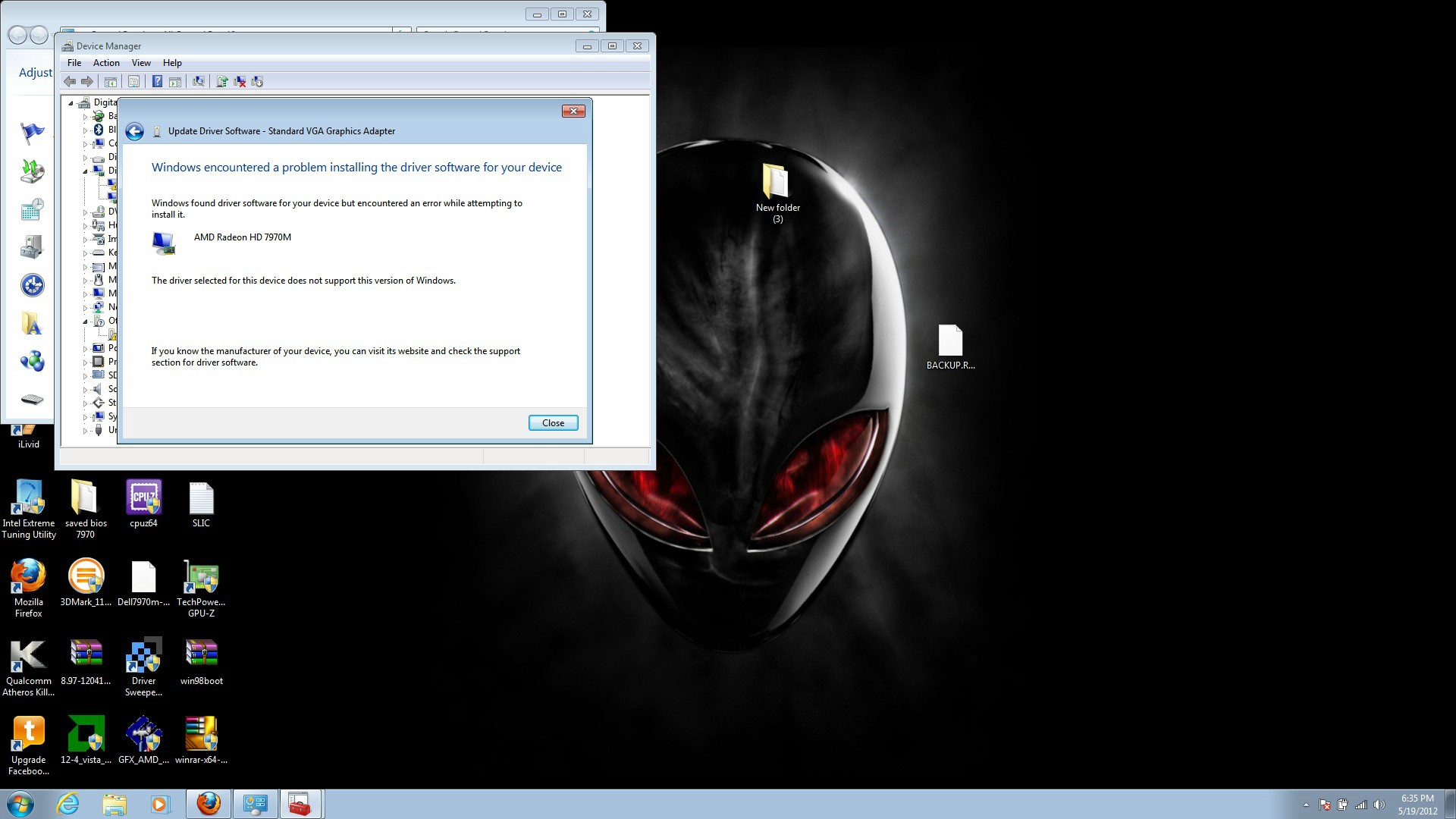This screenshot has height=819, width=1456.
Task: Click Date and Time calendar icon in Control Panel
Action: [32, 209]
